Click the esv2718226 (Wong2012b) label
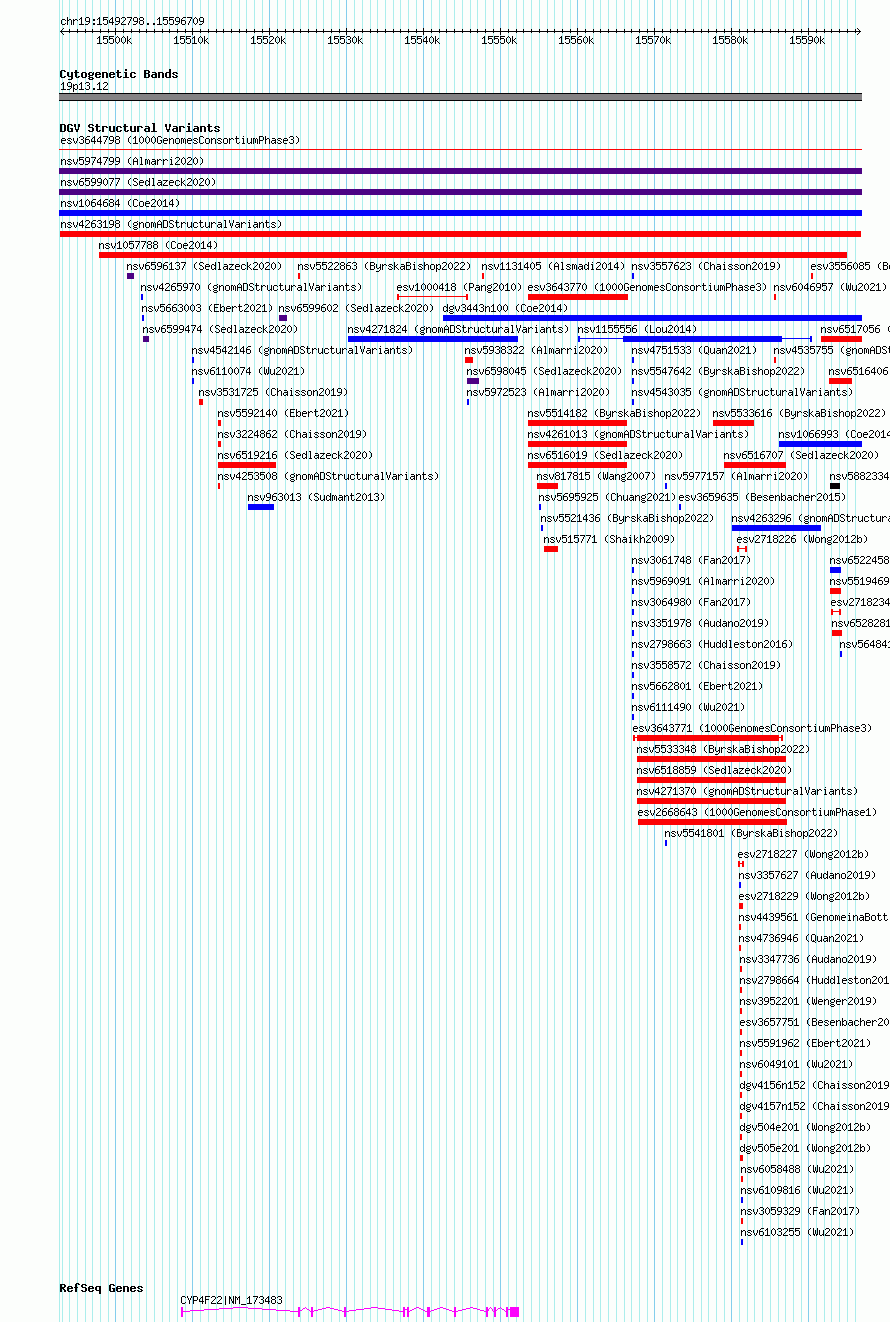 (803, 539)
